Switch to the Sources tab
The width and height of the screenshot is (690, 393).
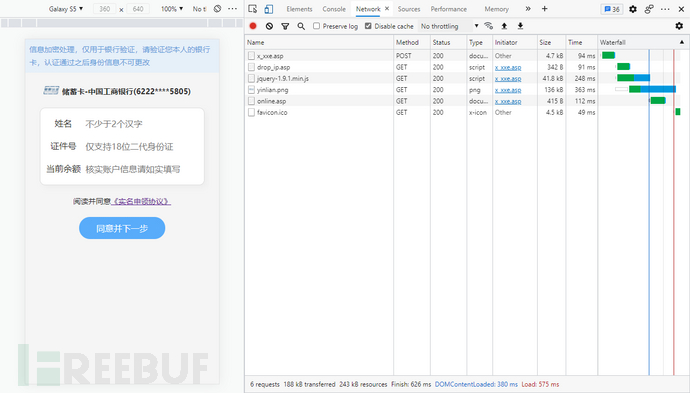409,9
